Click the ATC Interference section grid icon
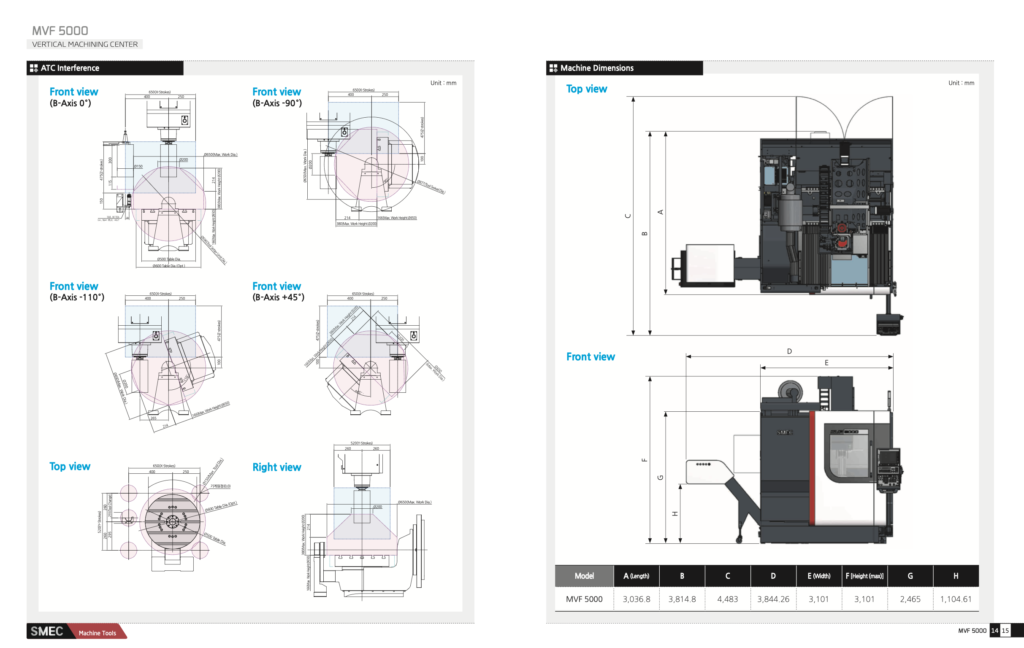Viewport: 1024px width, 648px height. pyautogui.click(x=33, y=68)
